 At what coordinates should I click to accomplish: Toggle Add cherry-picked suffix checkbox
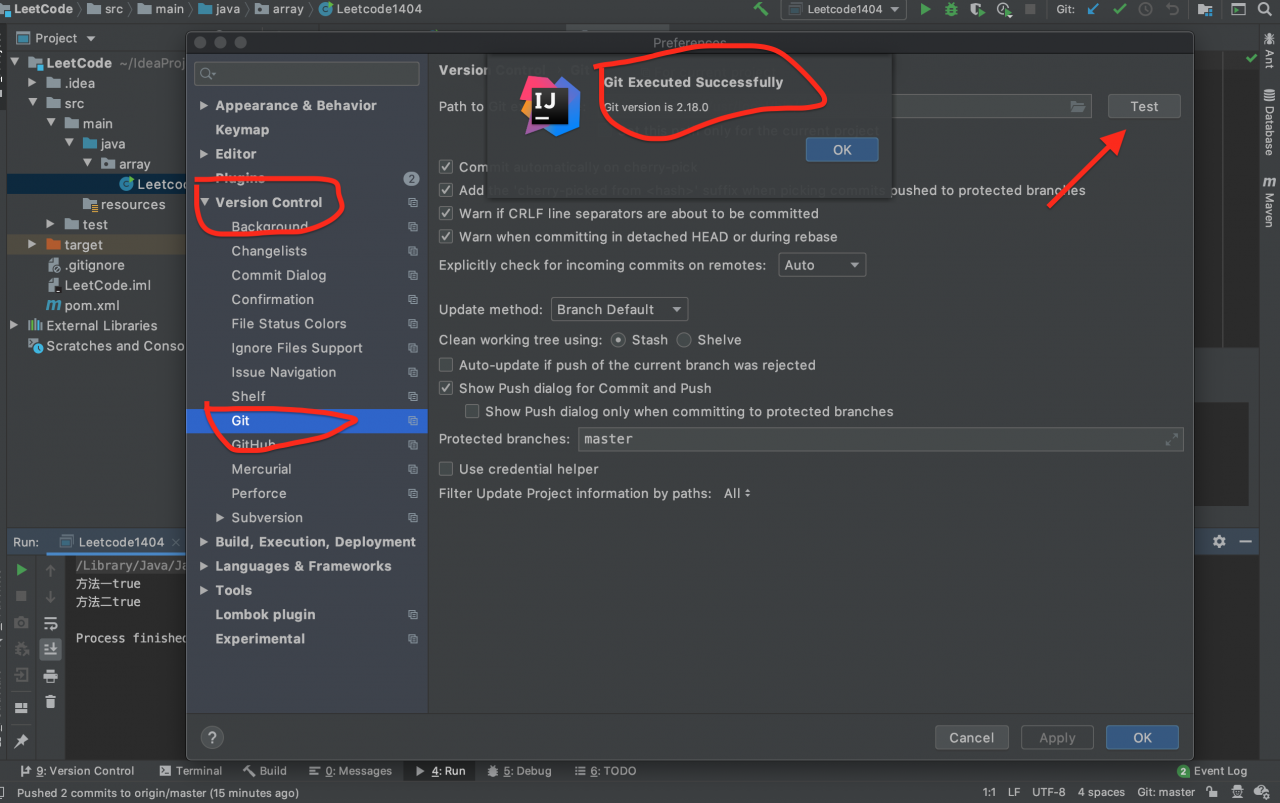click(x=447, y=190)
